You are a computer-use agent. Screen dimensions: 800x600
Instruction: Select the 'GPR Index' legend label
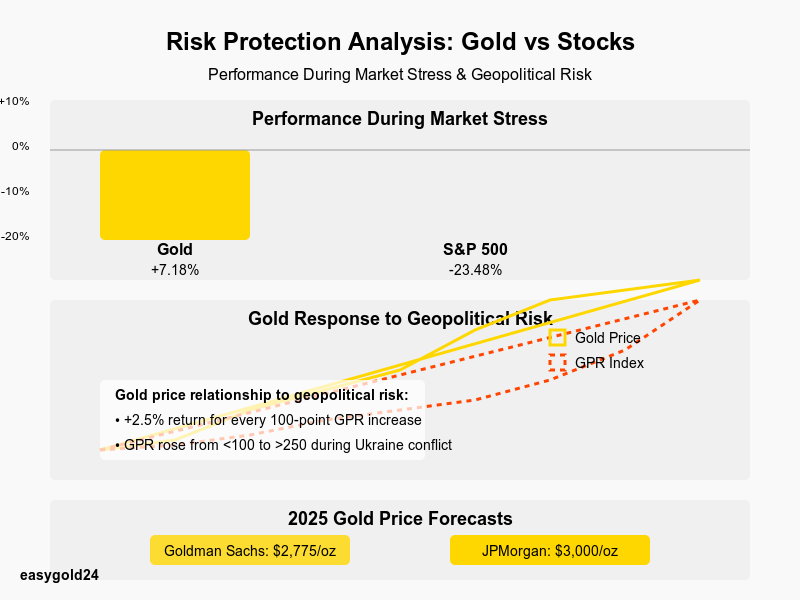tap(610, 363)
